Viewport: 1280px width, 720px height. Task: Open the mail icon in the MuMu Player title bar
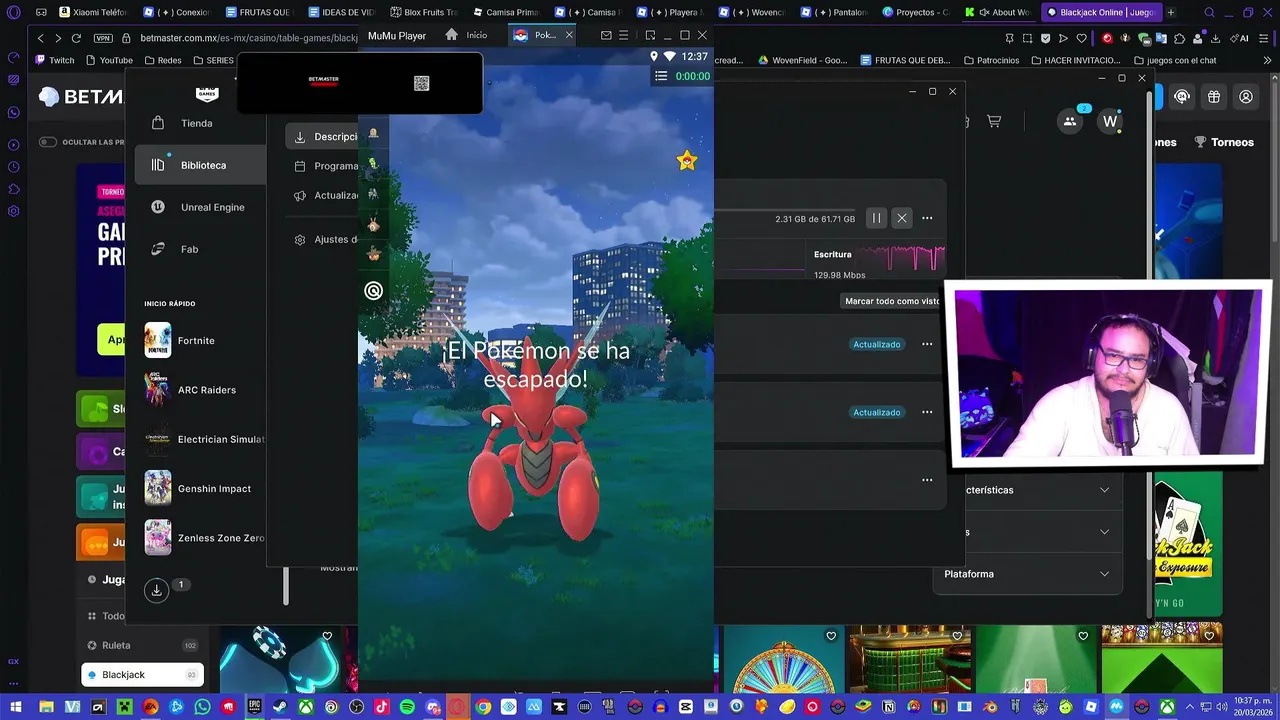coord(606,35)
